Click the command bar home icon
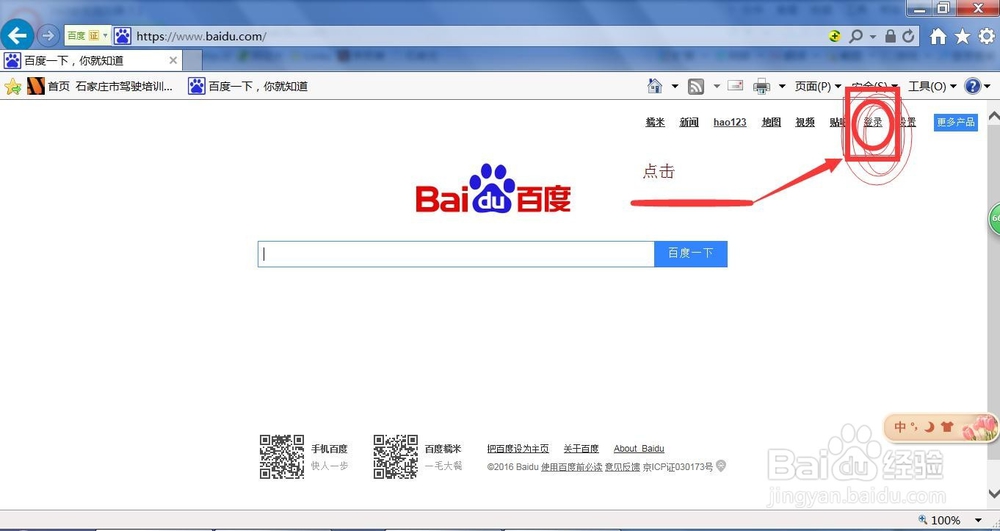The height and width of the screenshot is (531, 1000). pyautogui.click(x=654, y=86)
